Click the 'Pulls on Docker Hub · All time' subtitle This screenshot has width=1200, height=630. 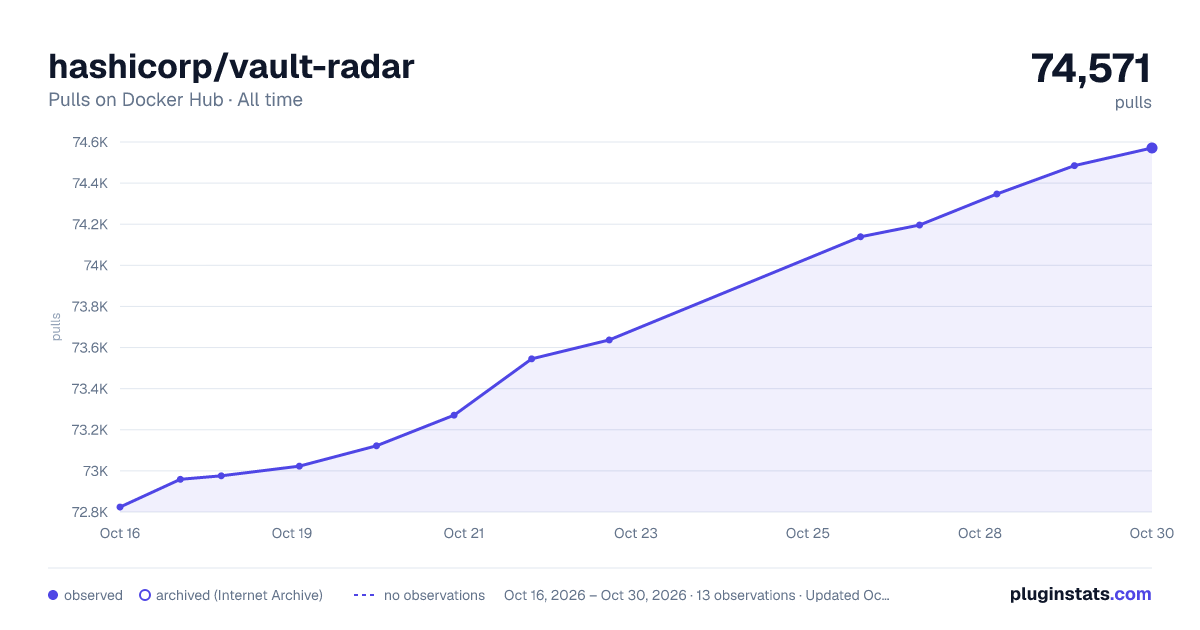pyautogui.click(x=175, y=100)
